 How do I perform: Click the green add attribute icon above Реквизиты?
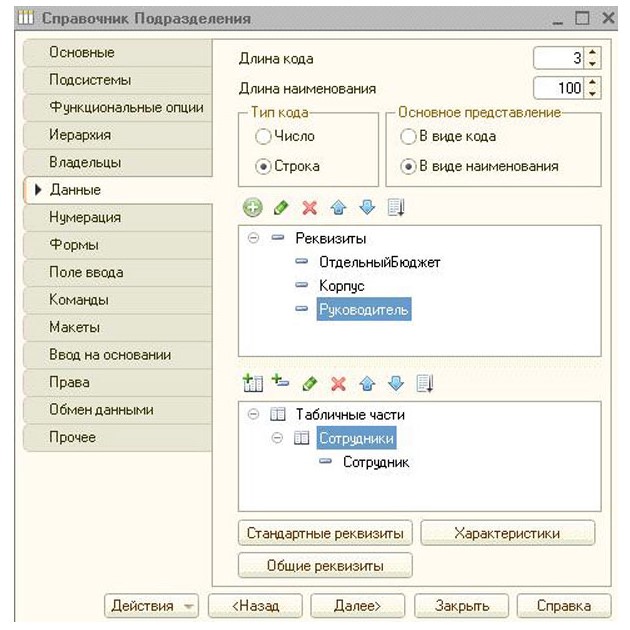pyautogui.click(x=252, y=208)
